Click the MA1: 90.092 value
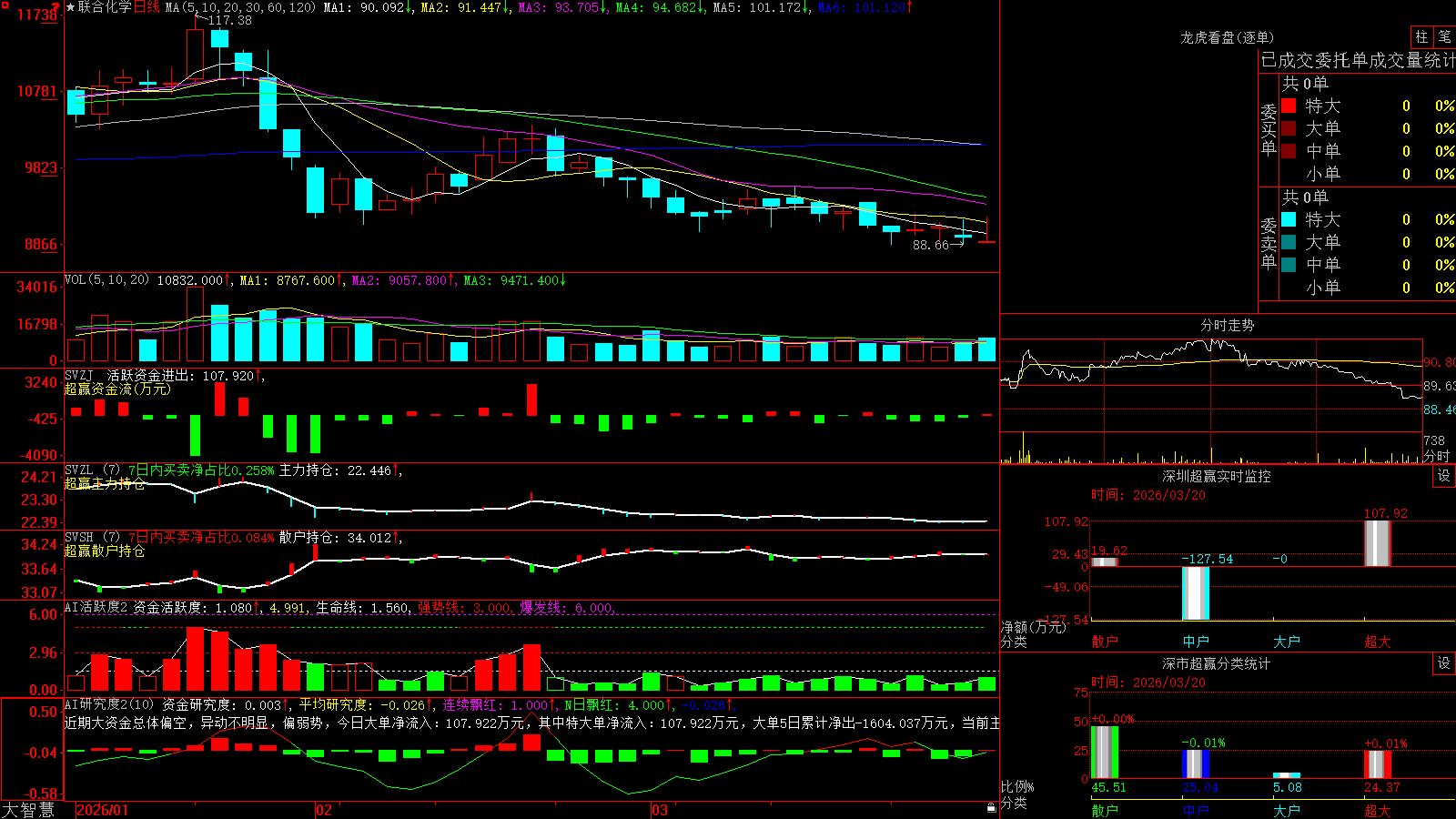1456x819 pixels. [369, 7]
